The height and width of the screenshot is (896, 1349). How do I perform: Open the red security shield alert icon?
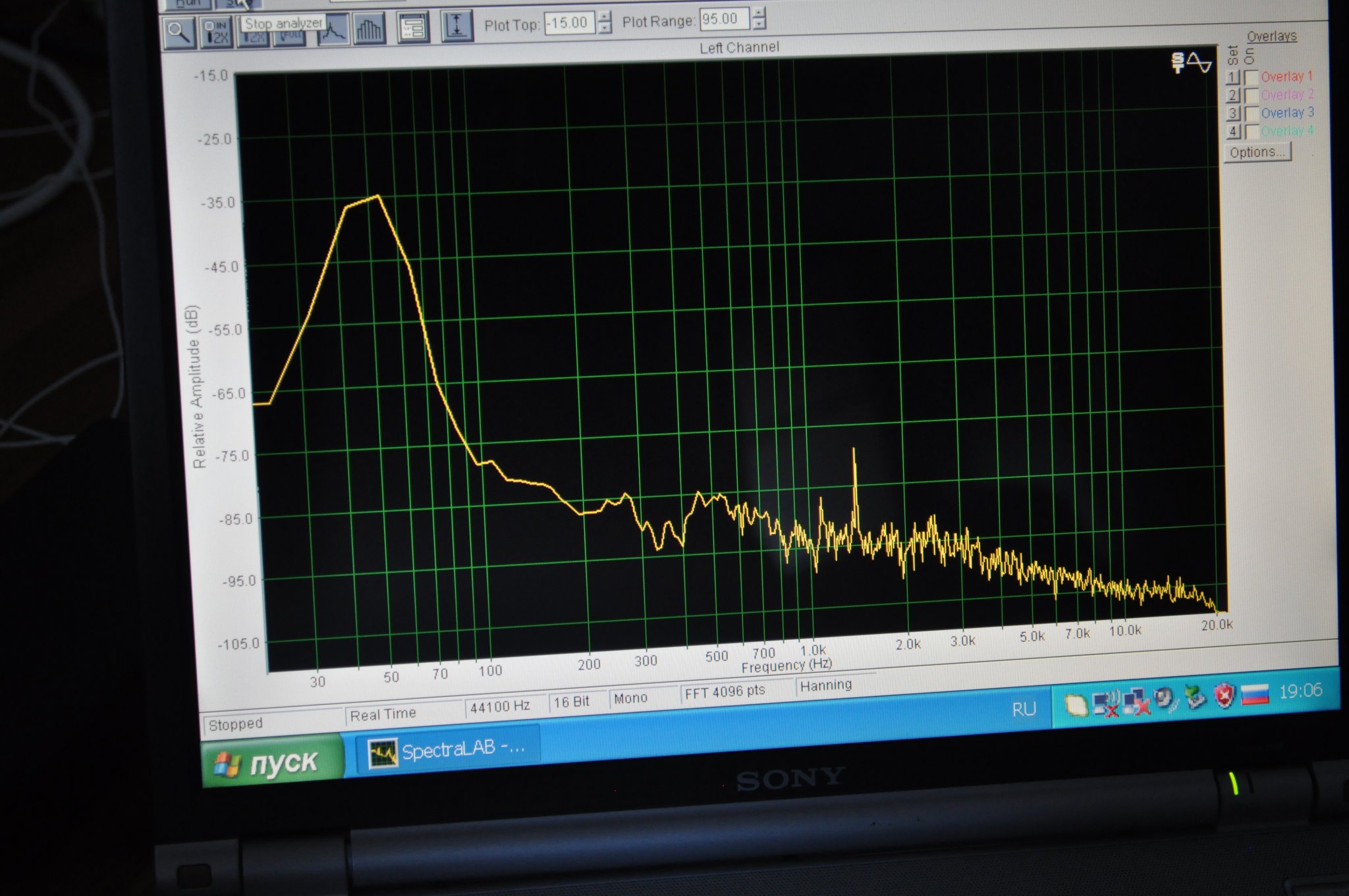[1225, 695]
